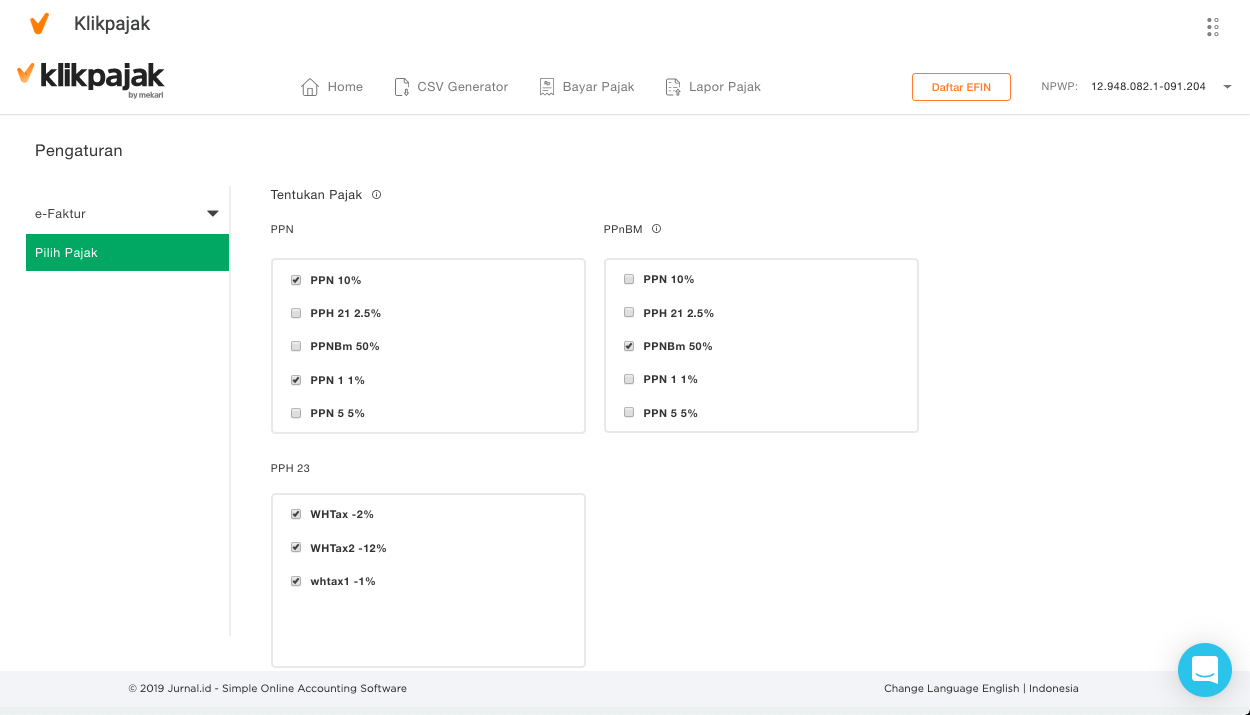Click the Klikpajak logo
Image resolution: width=1250 pixels, height=715 pixels.
point(91,78)
